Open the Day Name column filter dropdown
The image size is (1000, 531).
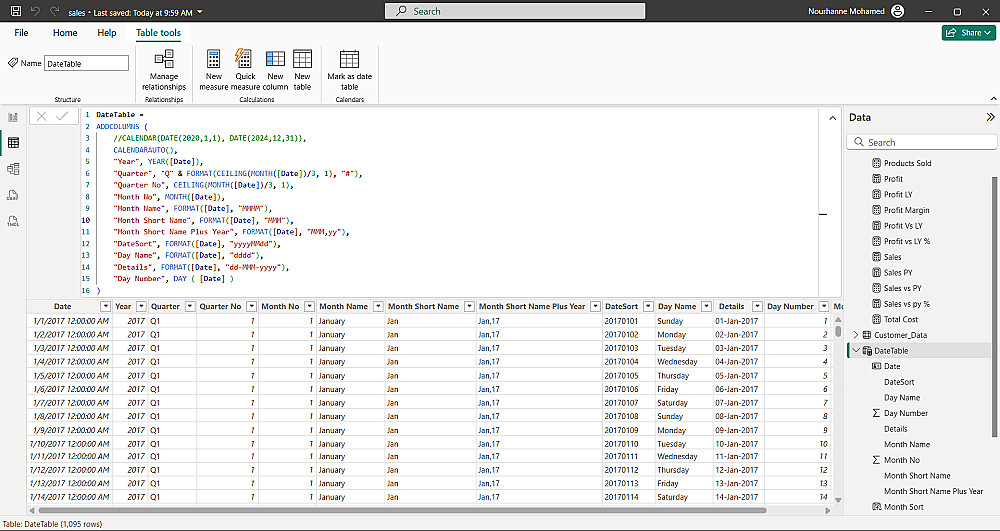point(705,307)
